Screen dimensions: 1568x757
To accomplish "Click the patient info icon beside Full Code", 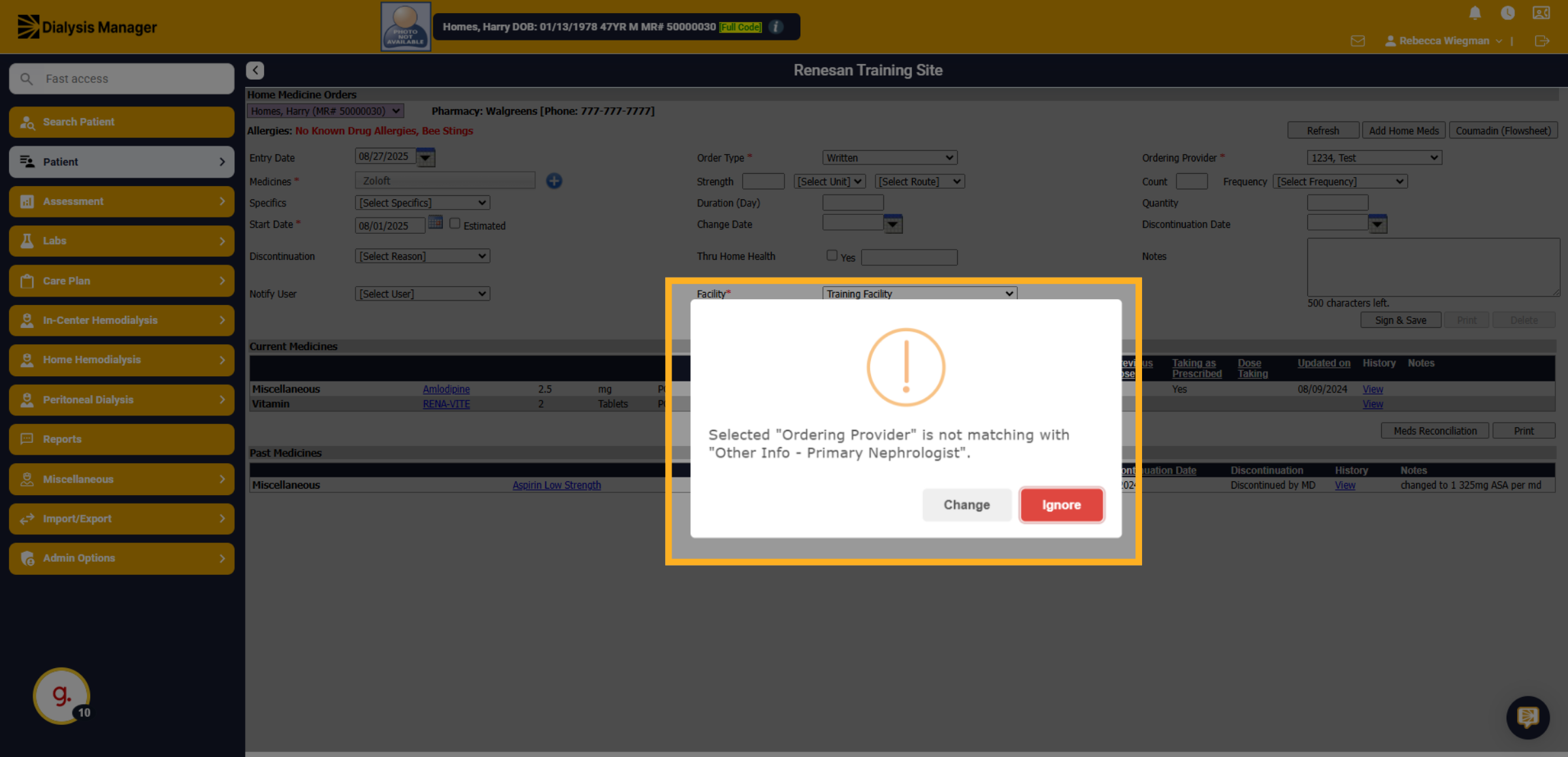I will click(776, 27).
